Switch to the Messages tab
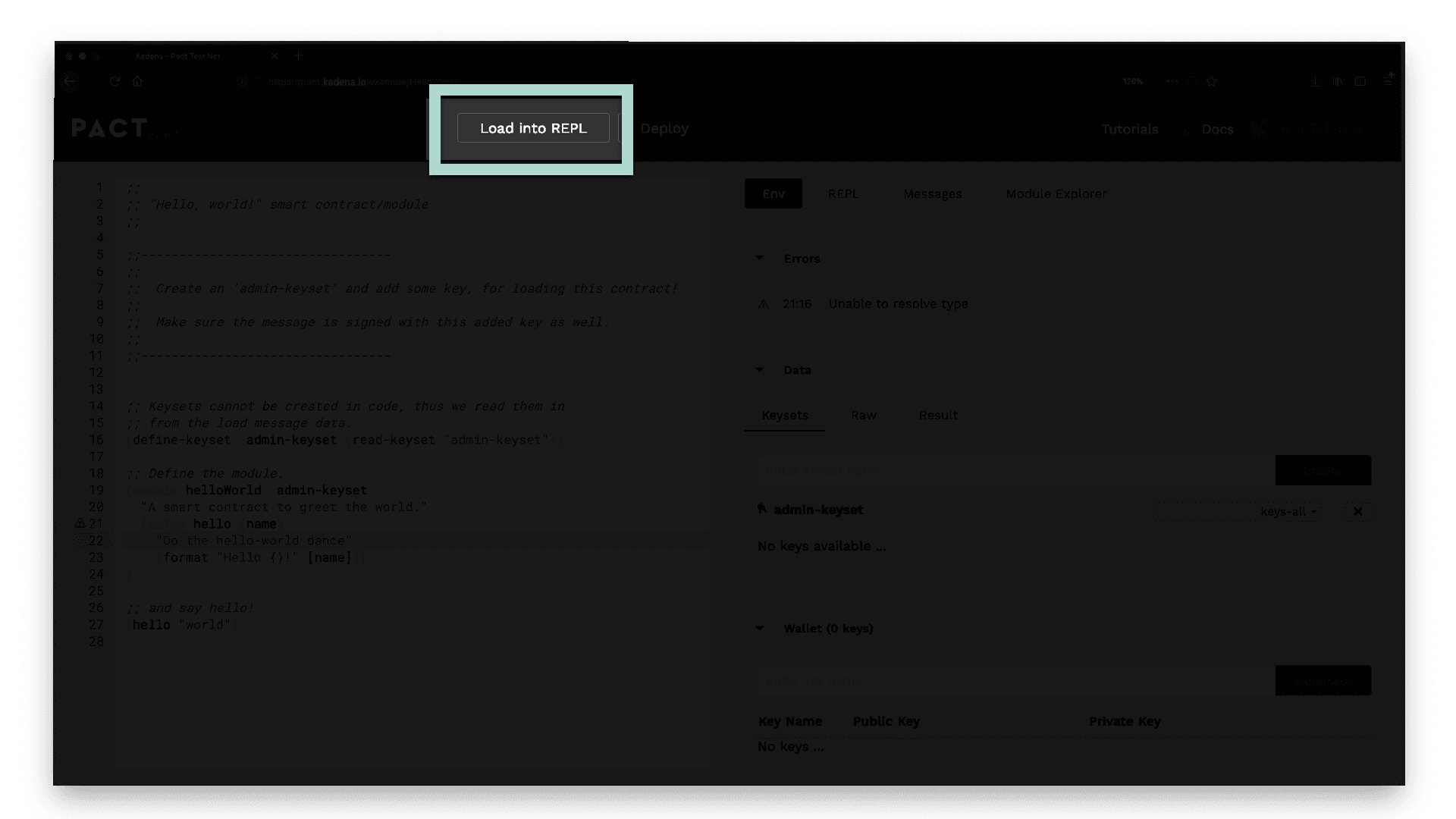 click(x=933, y=193)
